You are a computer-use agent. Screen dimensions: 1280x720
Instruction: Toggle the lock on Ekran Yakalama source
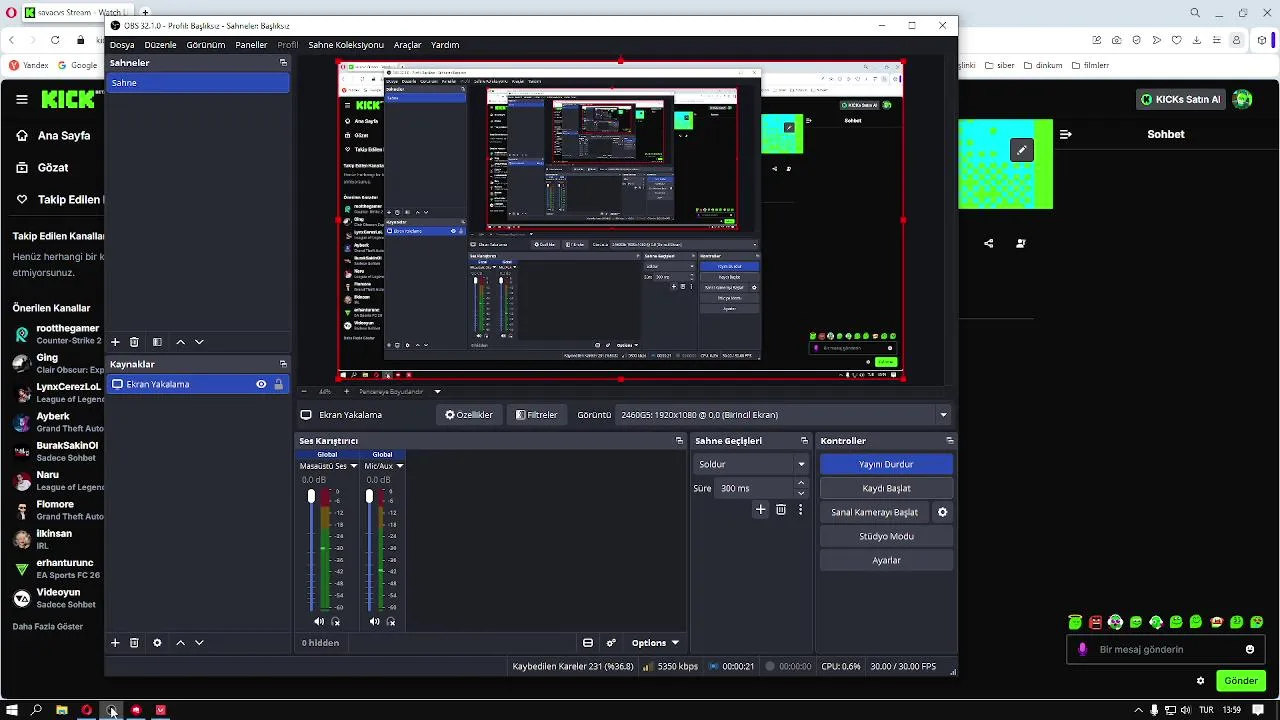278,384
